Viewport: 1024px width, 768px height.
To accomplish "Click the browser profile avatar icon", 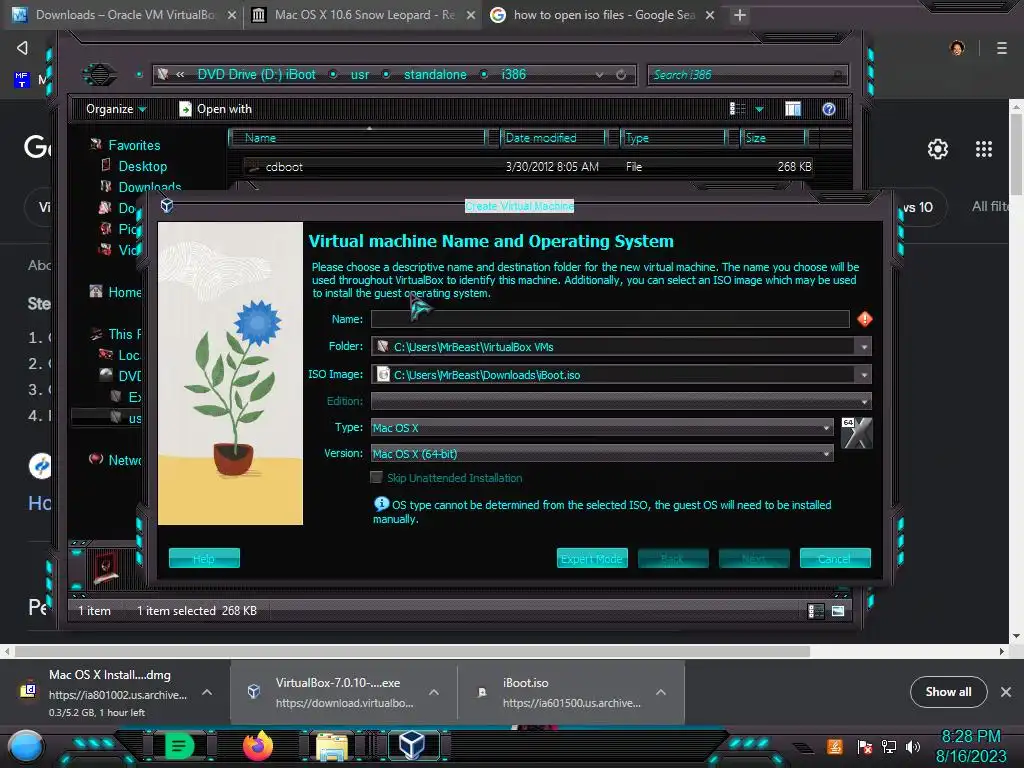I will (957, 48).
